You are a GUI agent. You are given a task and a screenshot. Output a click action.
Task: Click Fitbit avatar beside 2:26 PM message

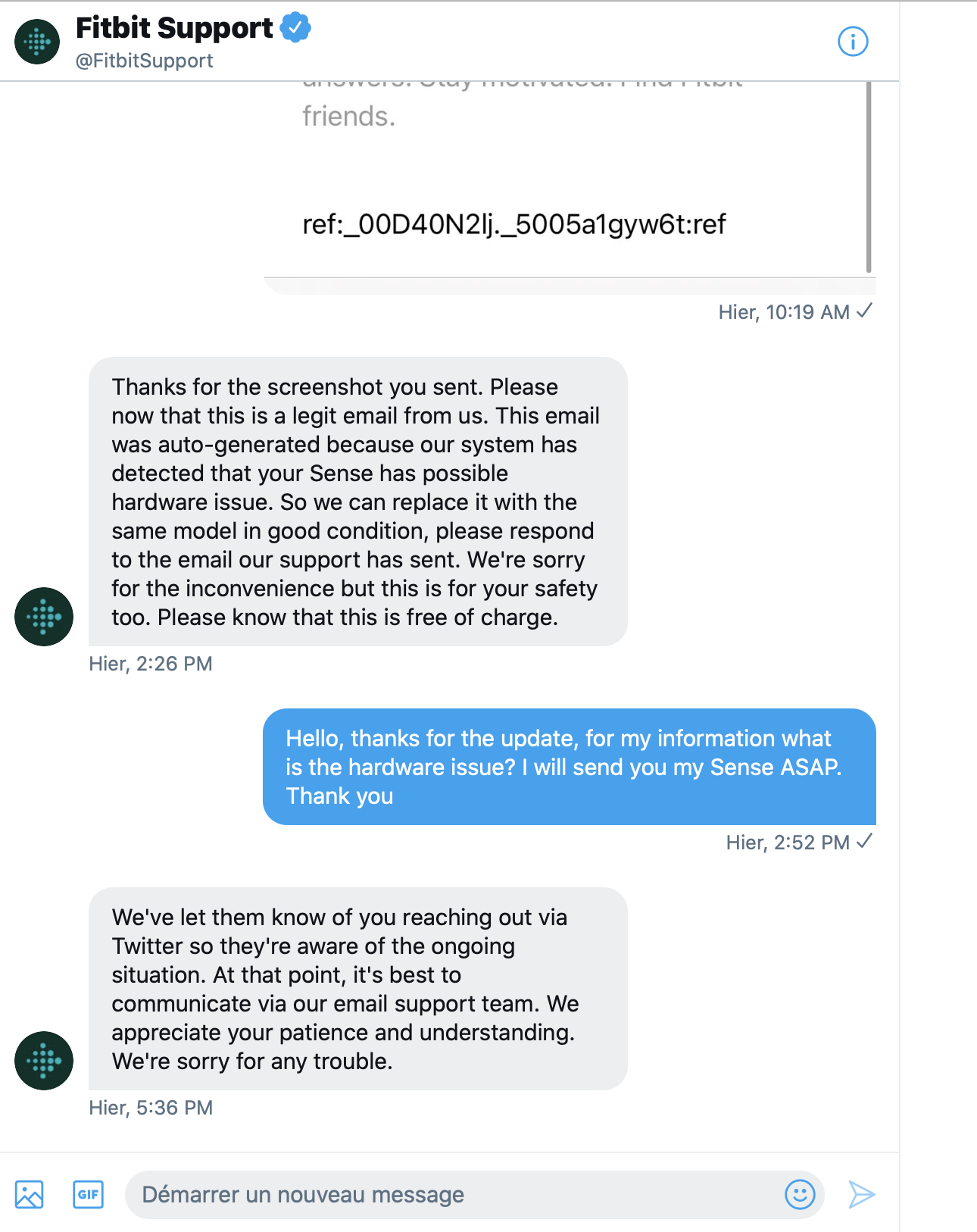(x=44, y=617)
